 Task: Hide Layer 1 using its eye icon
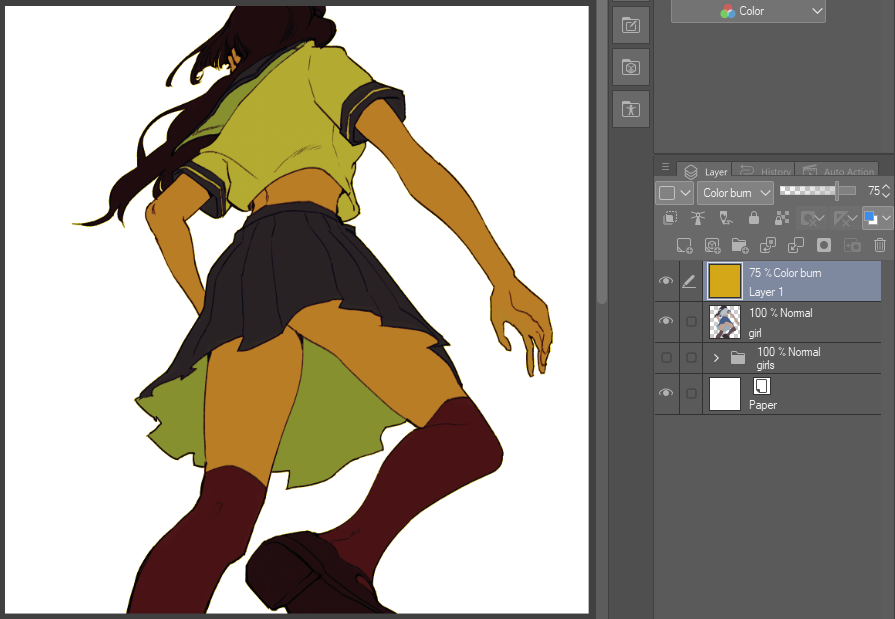tap(666, 282)
